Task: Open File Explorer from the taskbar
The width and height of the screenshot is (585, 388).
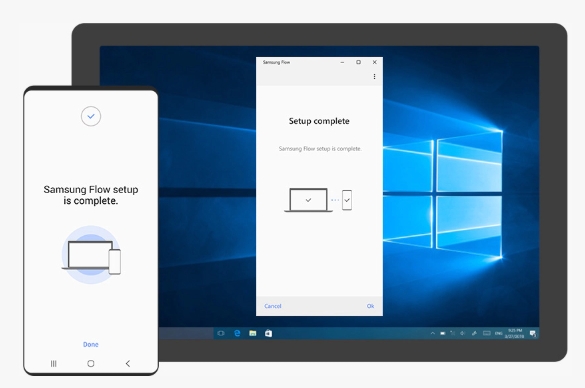Action: 253,333
